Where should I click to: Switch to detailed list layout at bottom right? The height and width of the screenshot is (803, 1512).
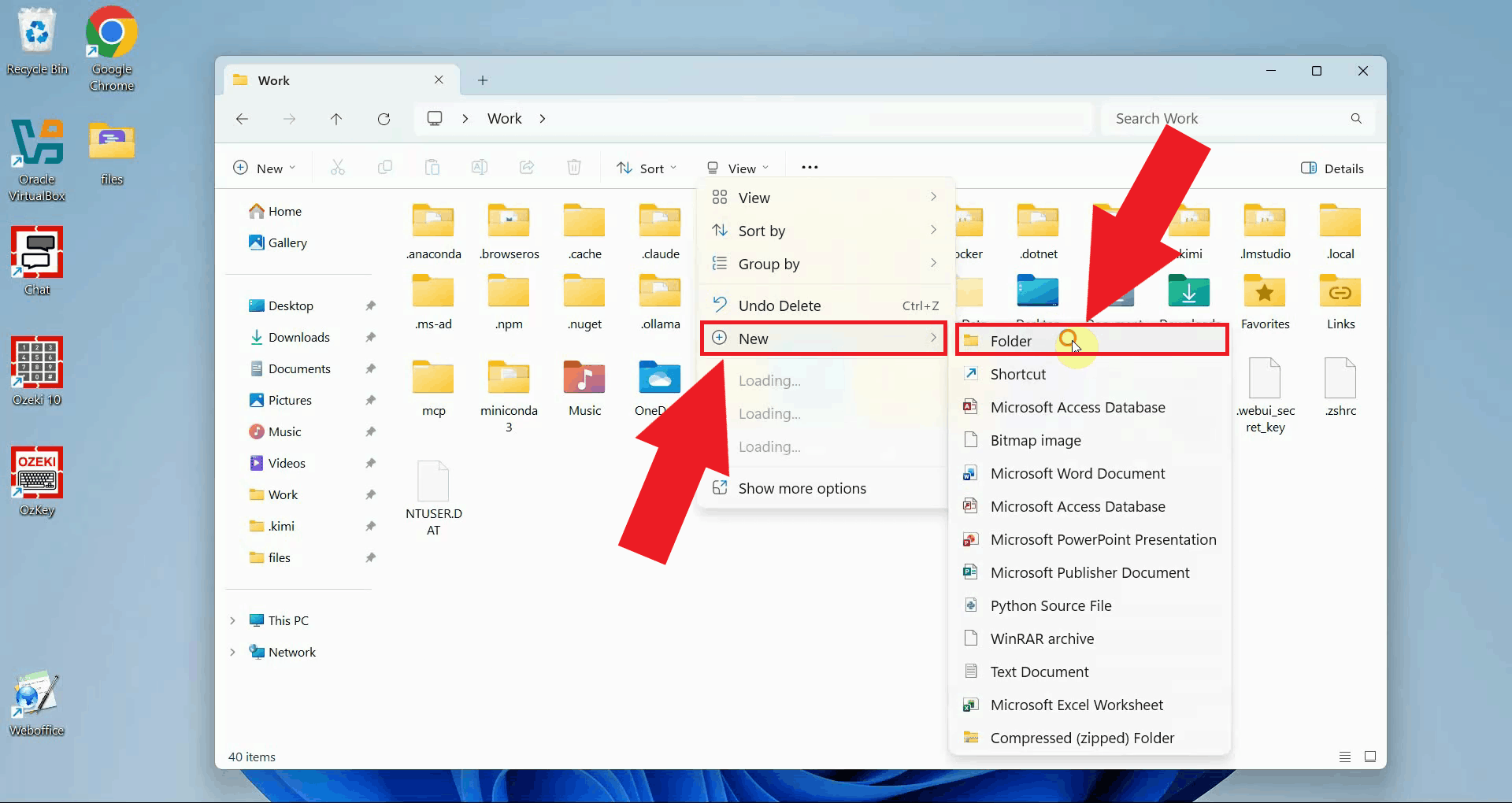click(x=1344, y=756)
